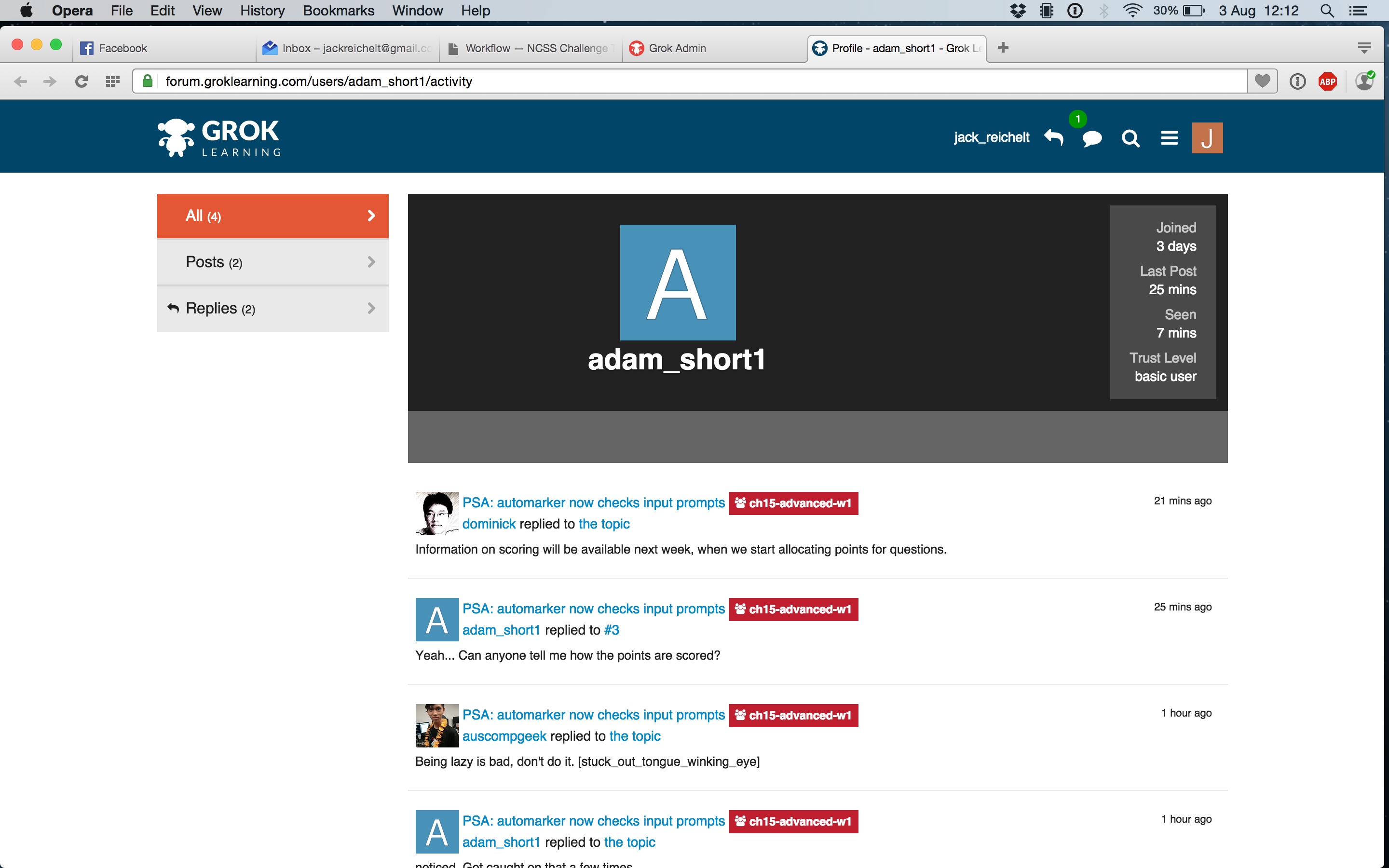Open the Speed Dial grid icon
The width and height of the screenshot is (1389, 868).
tap(112, 81)
